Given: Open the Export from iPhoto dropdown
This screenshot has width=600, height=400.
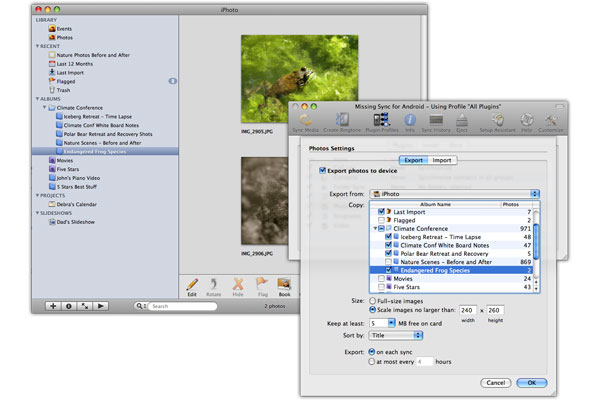Looking at the screenshot, I should 455,194.
